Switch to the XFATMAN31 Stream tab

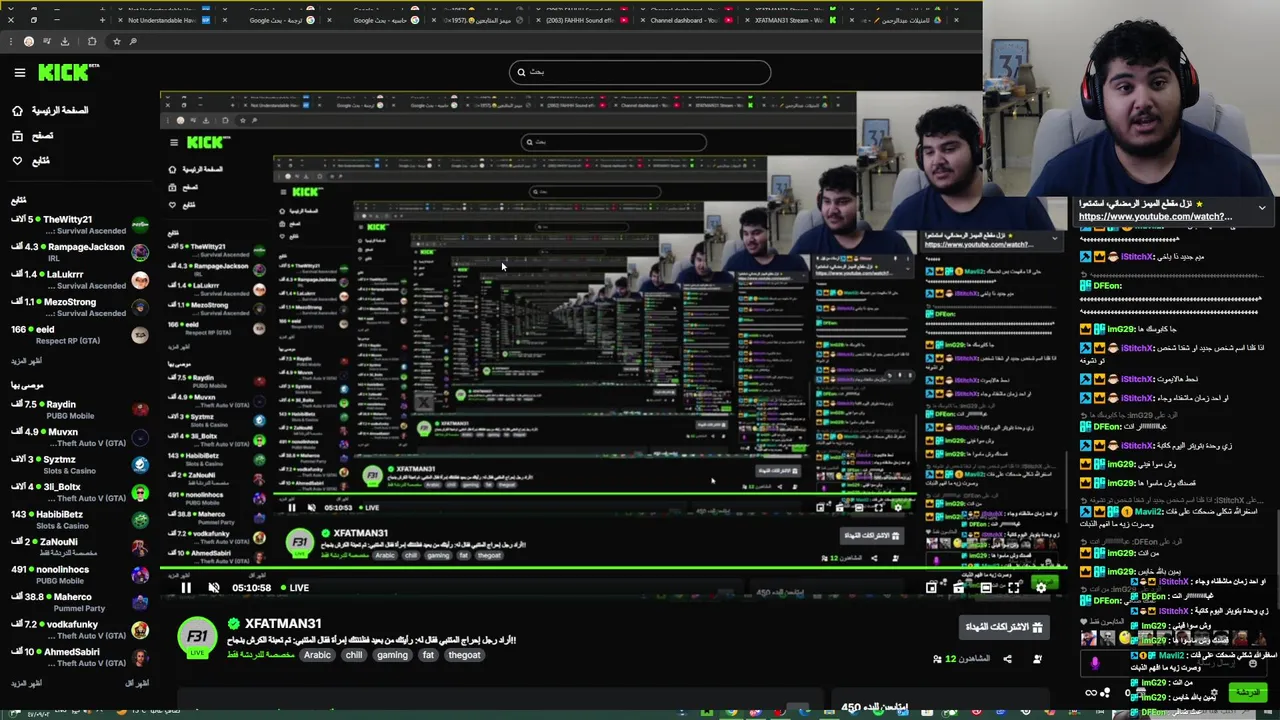(x=790, y=20)
